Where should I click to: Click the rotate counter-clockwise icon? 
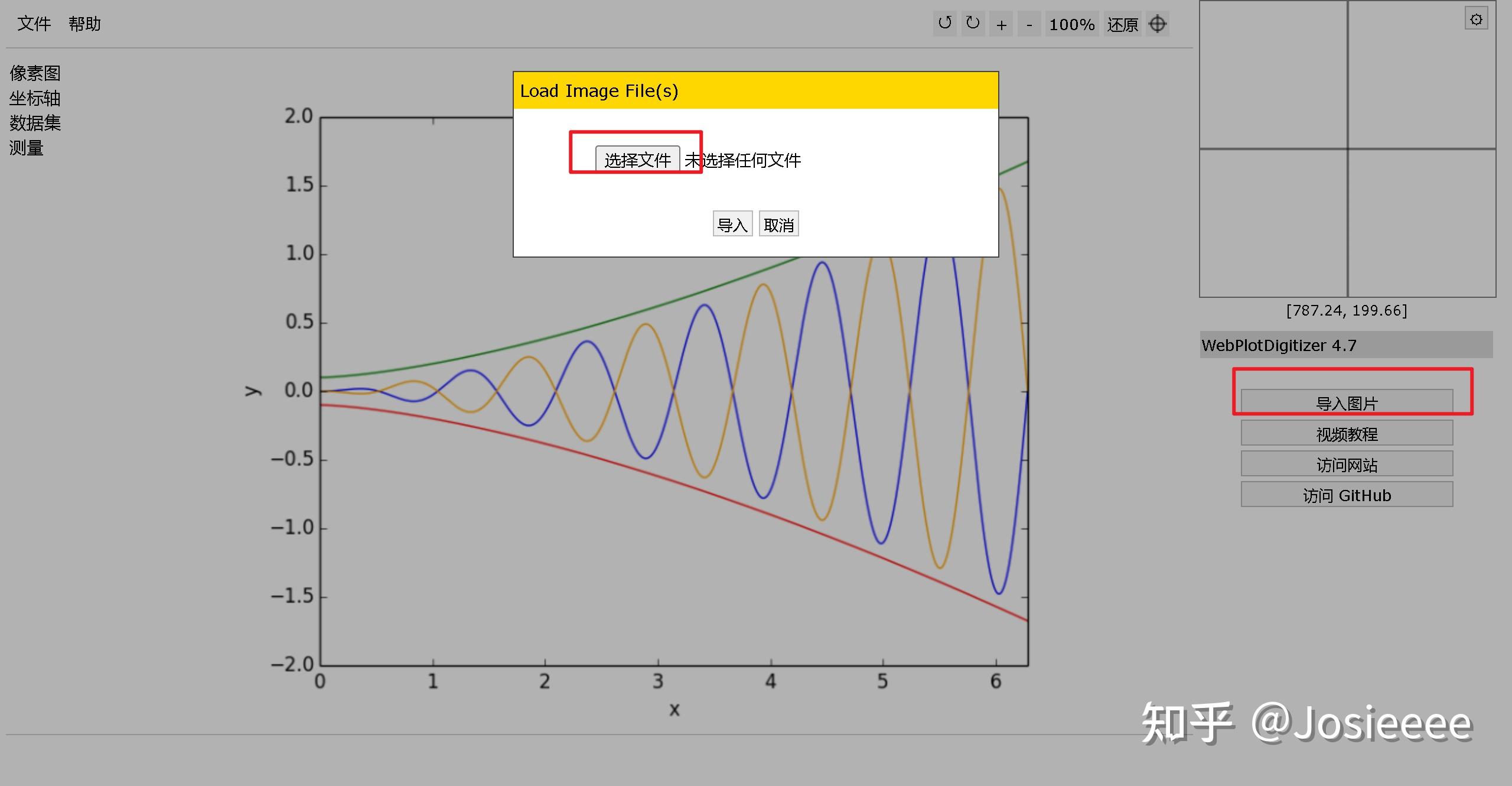tap(944, 24)
